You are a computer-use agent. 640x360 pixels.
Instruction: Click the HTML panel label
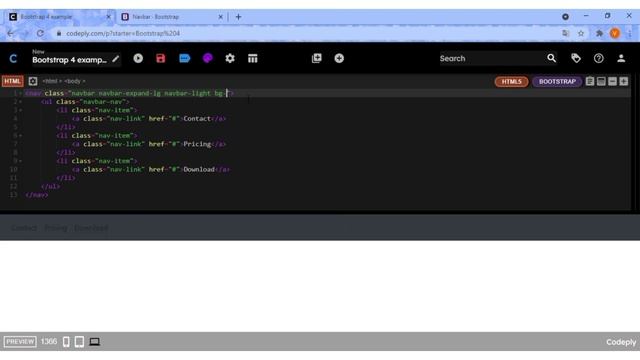tap(12, 81)
